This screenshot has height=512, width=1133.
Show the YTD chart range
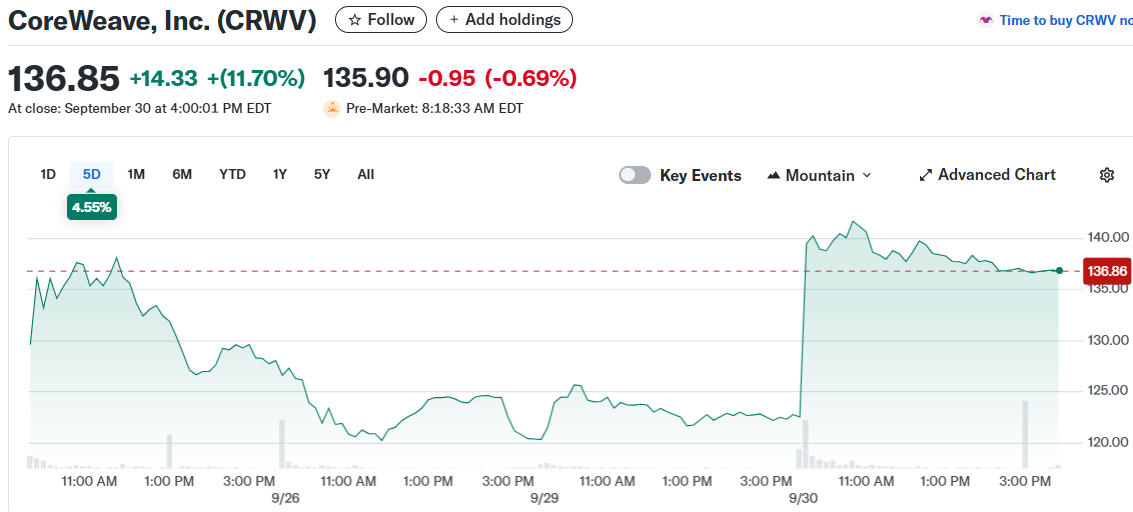pyautogui.click(x=232, y=174)
